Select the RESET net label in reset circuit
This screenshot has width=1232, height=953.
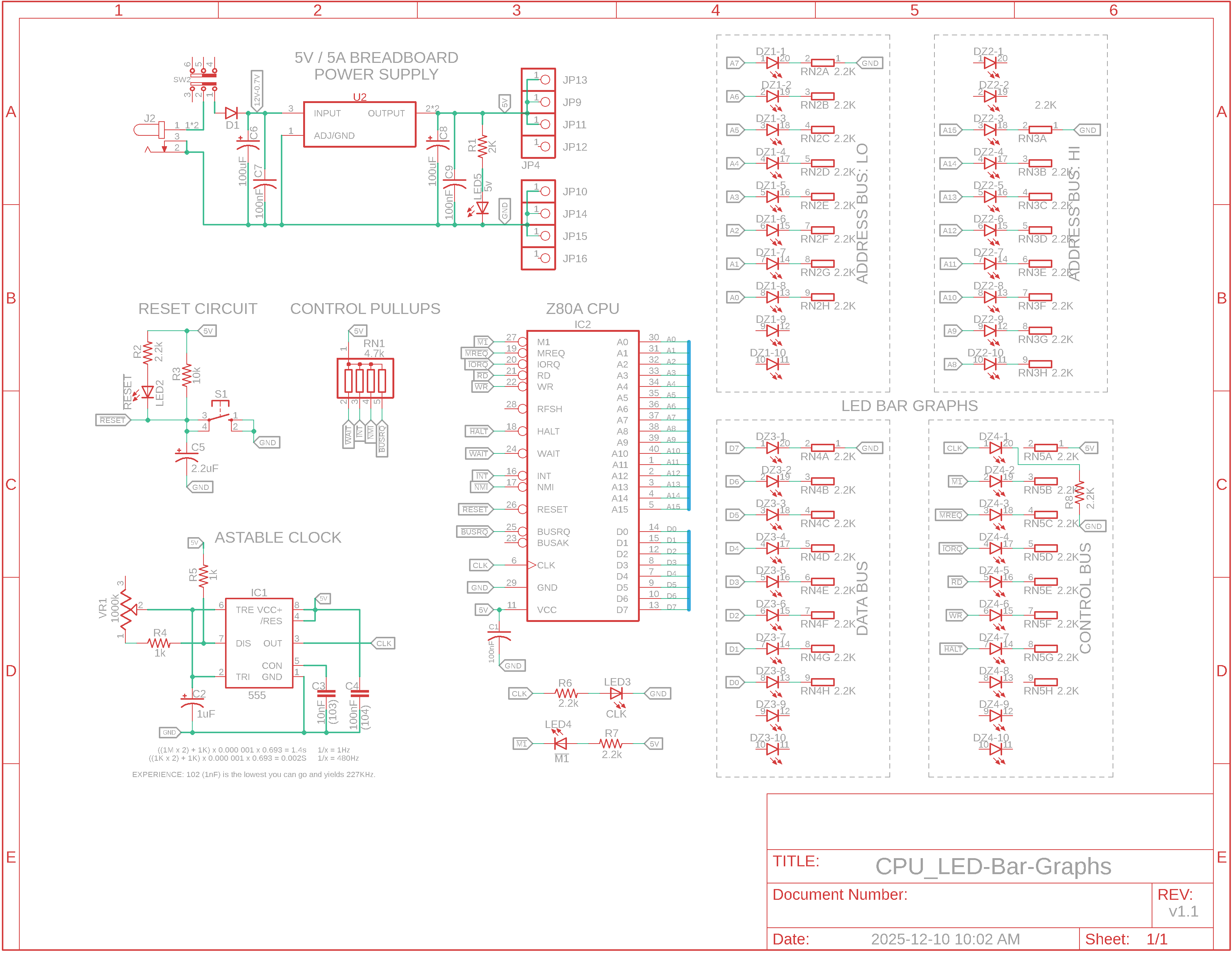point(112,420)
